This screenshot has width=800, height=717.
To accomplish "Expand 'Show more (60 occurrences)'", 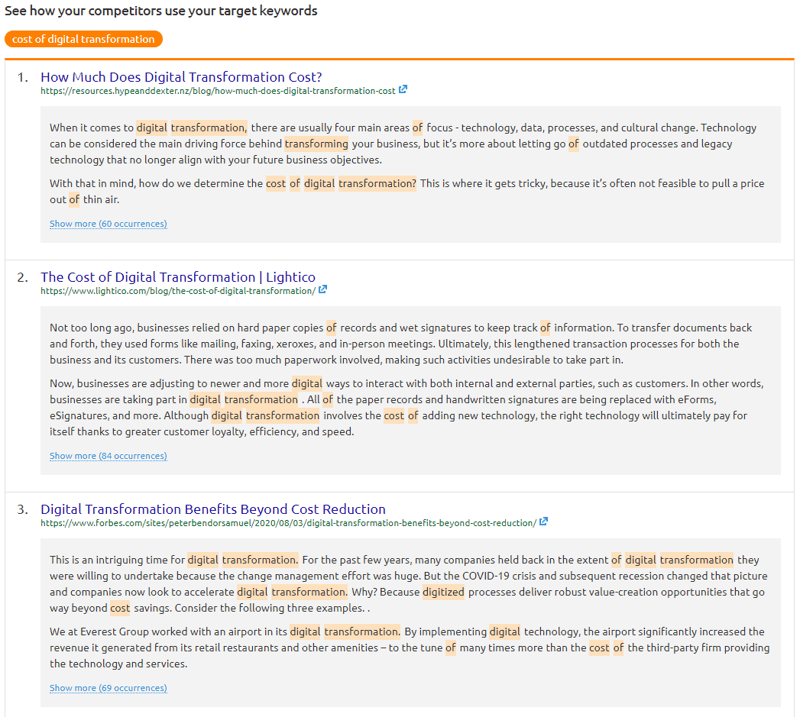I will (x=108, y=224).
